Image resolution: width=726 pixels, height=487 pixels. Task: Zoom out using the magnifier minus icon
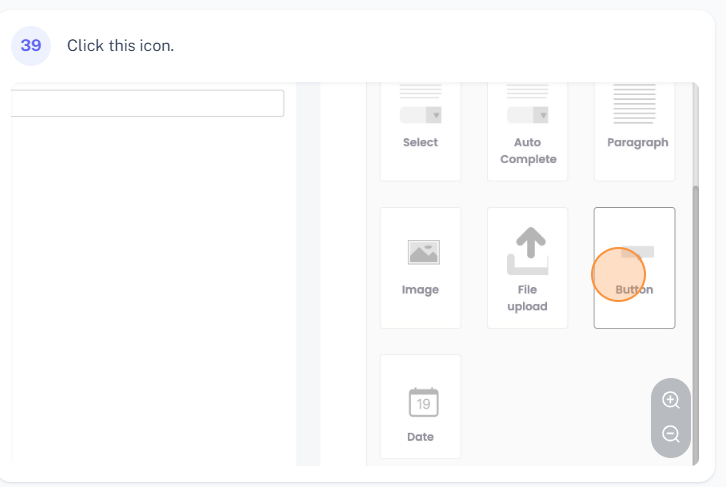coord(671,434)
